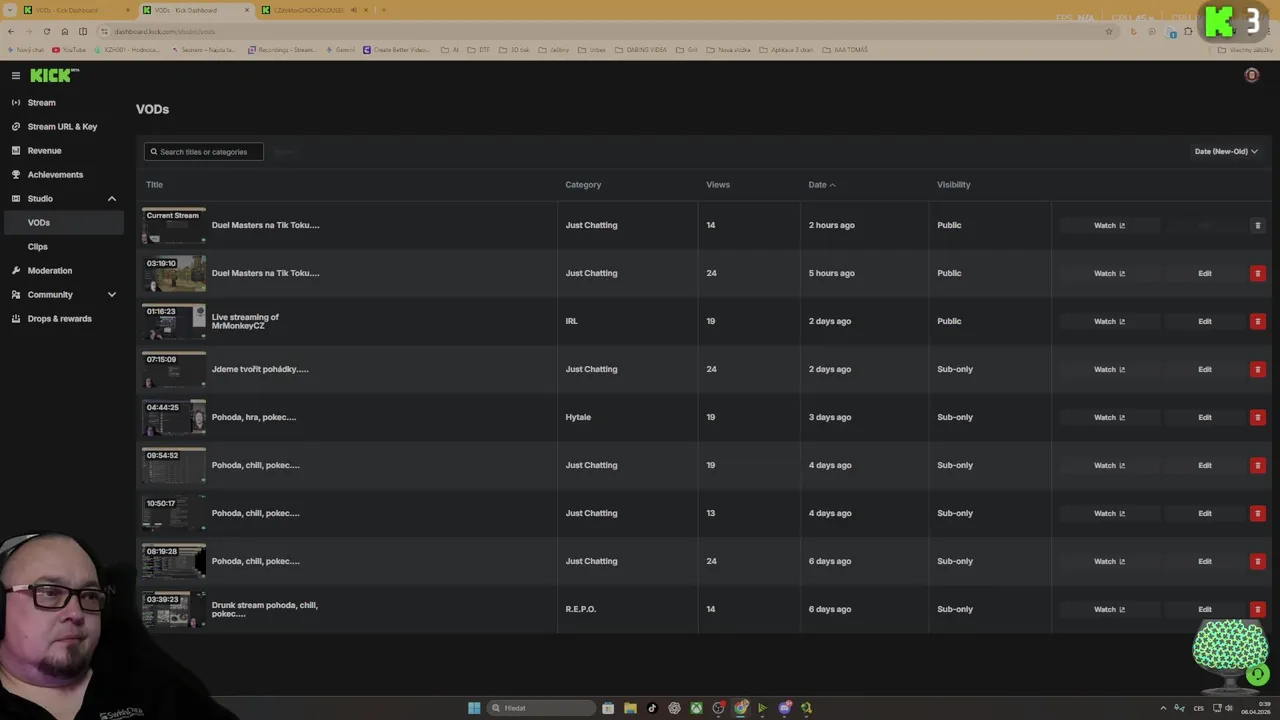Go back in browser
Screen dimensions: 1280x720
click(x=11, y=31)
